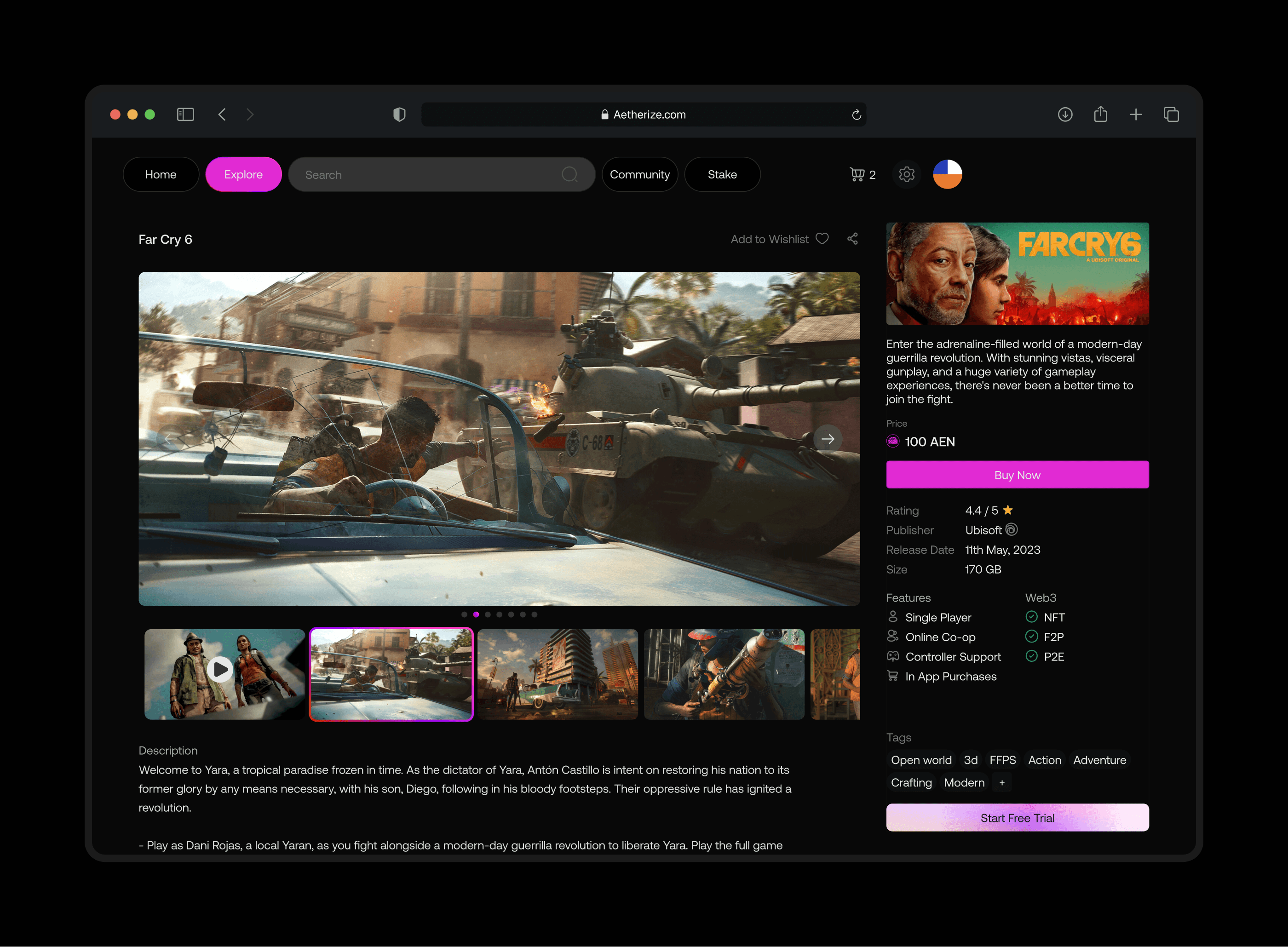Advance to next screenshot arrow
This screenshot has width=1288, height=947.
tap(828, 439)
